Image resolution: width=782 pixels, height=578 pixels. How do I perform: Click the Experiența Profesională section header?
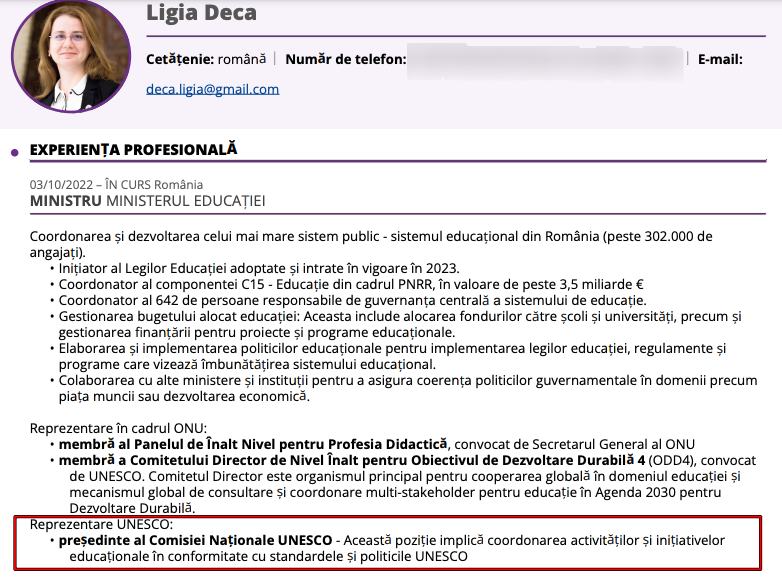click(133, 149)
